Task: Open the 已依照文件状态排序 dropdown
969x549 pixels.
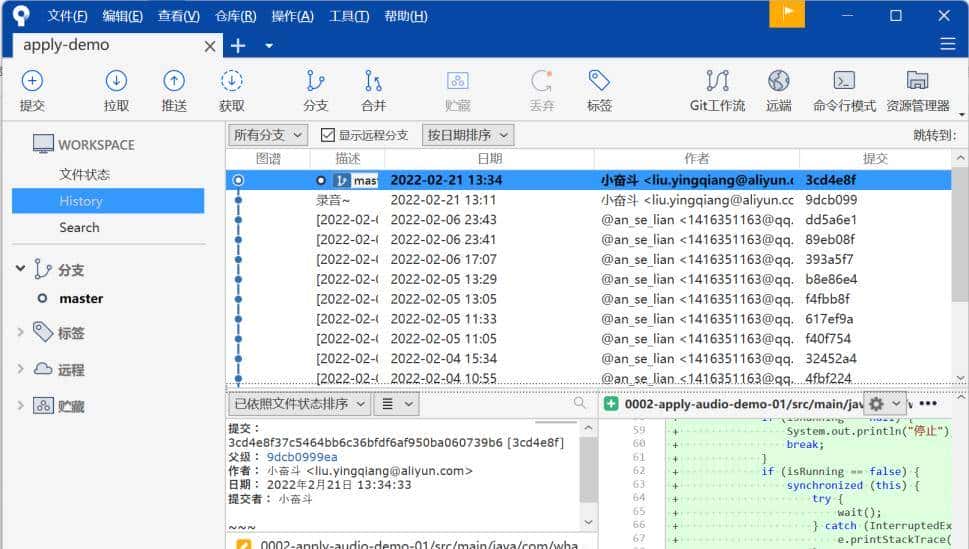Action: 300,404
